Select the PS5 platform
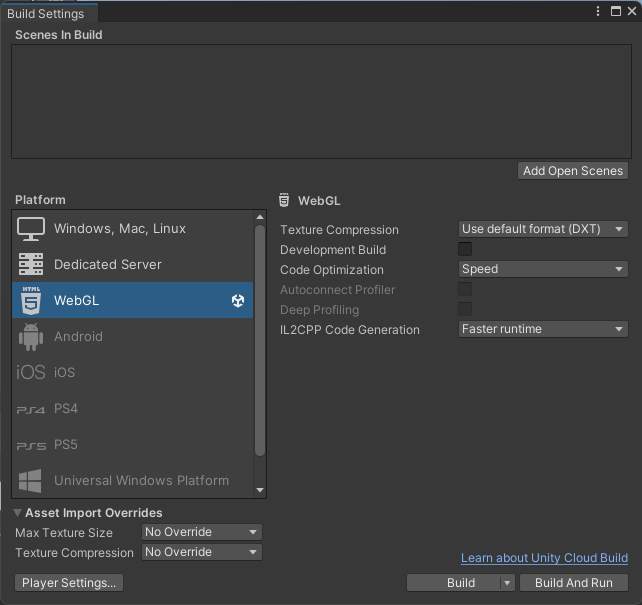The width and height of the screenshot is (642, 605). click(x=133, y=445)
